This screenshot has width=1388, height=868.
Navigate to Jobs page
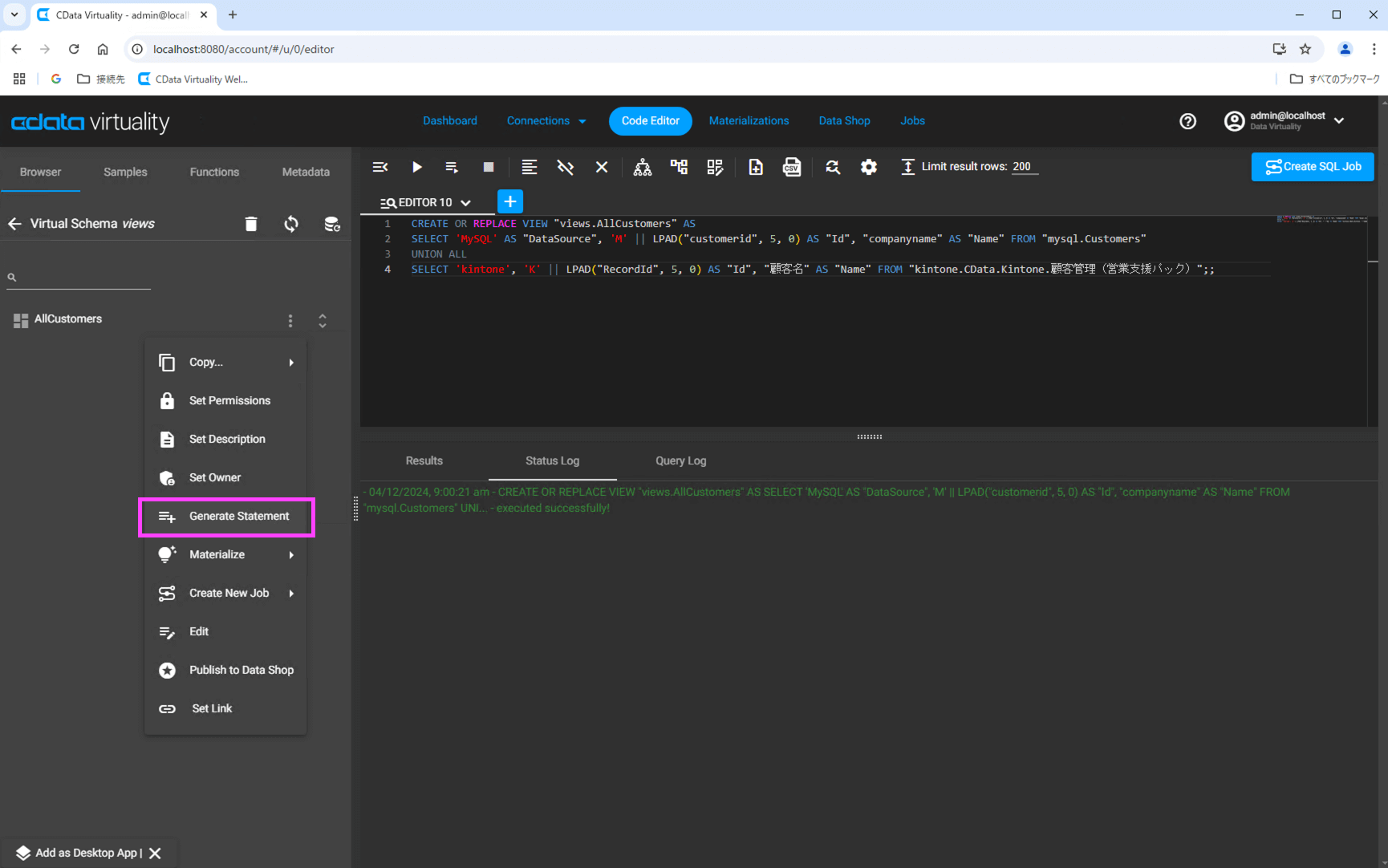tap(912, 121)
